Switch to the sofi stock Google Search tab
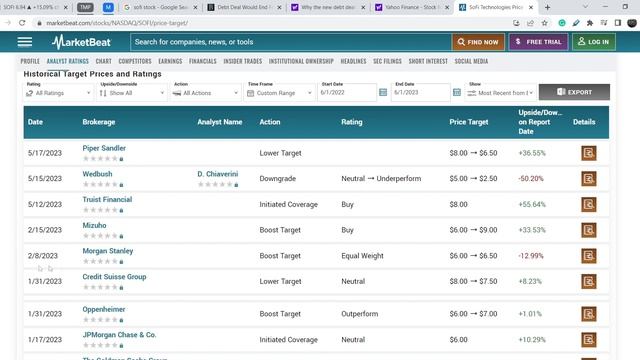 160,7
